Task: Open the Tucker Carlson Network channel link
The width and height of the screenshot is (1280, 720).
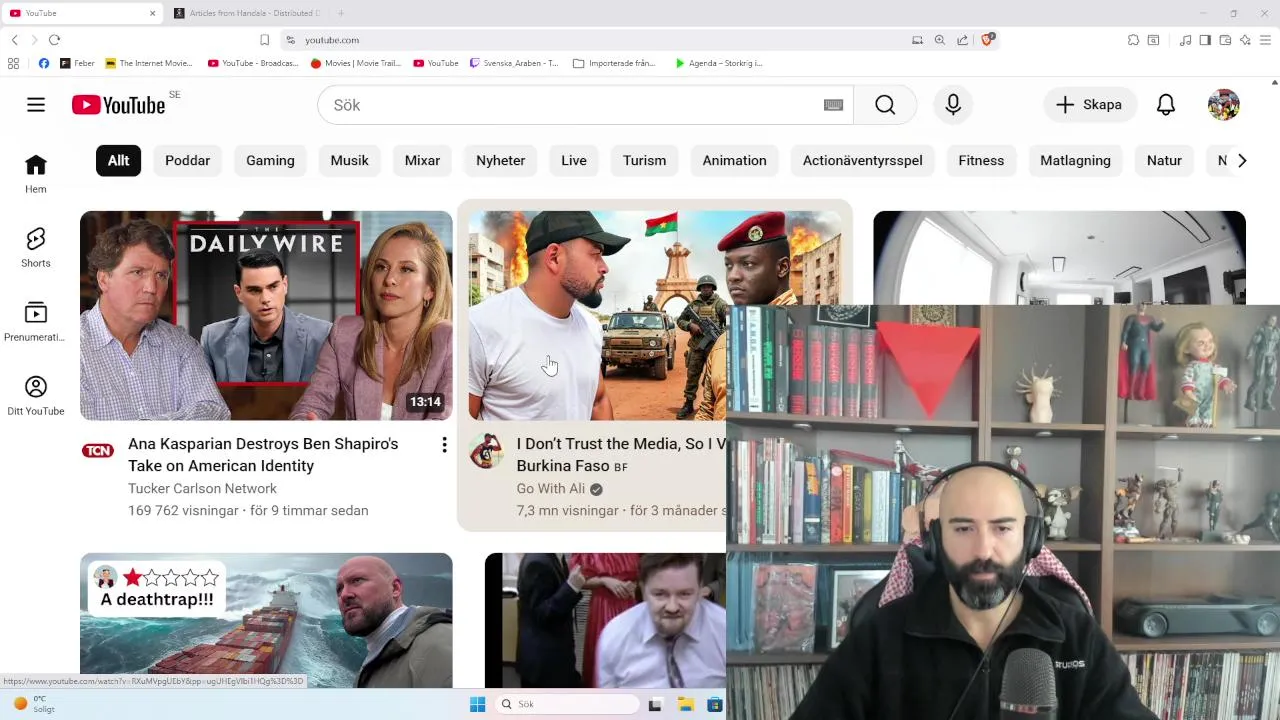Action: pyautogui.click(x=202, y=489)
